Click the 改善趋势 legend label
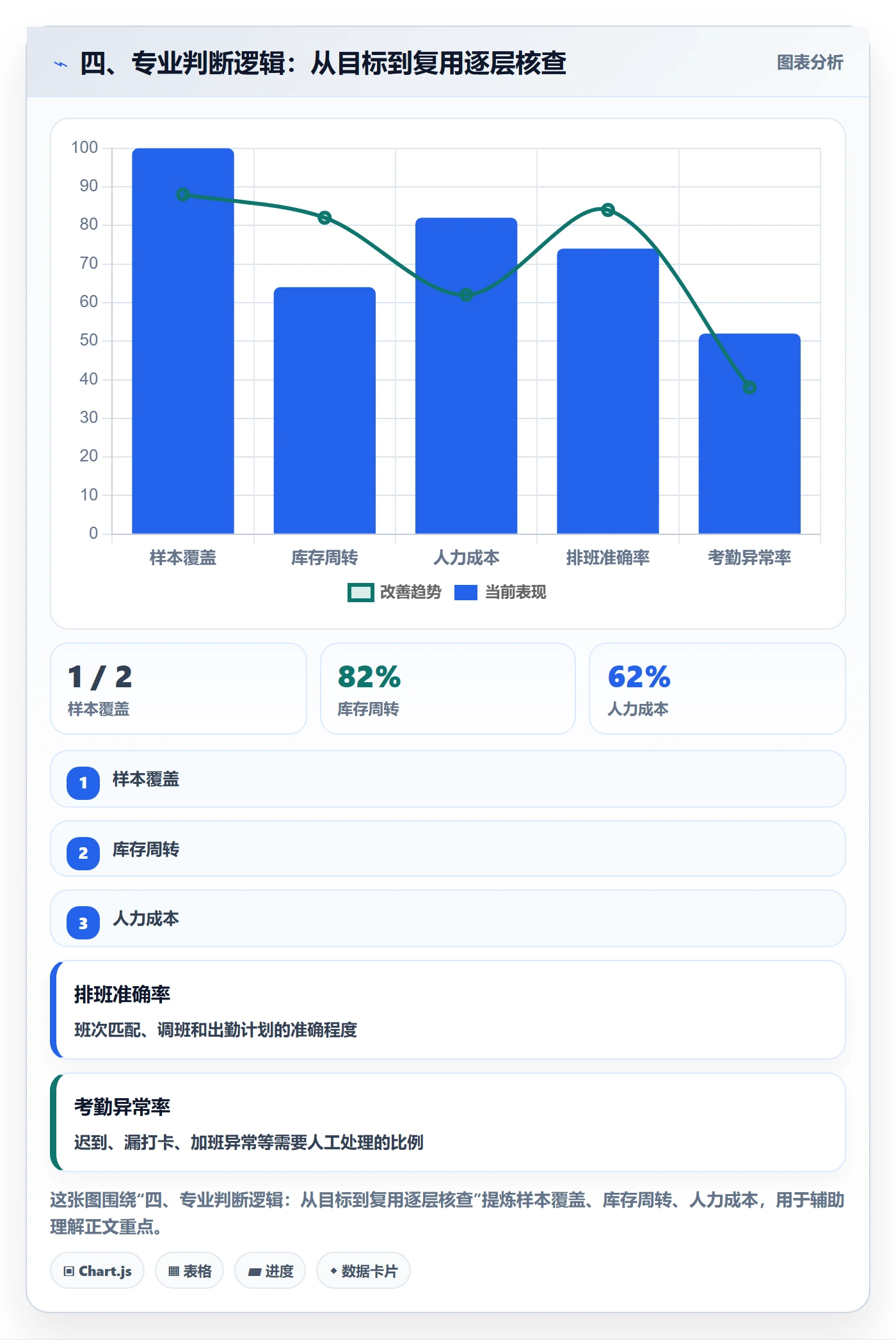896x1340 pixels. tap(410, 593)
